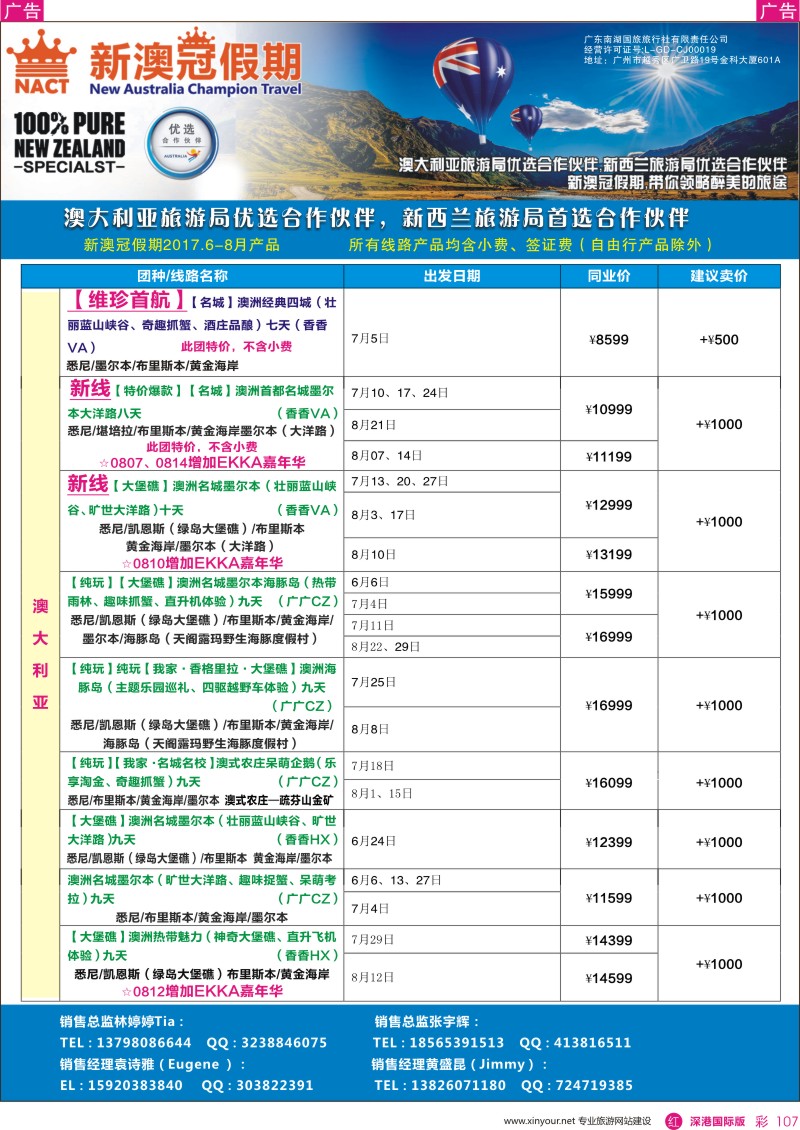Click the ☆0807、0814增加EKKA嘉年华 note

click(202, 463)
